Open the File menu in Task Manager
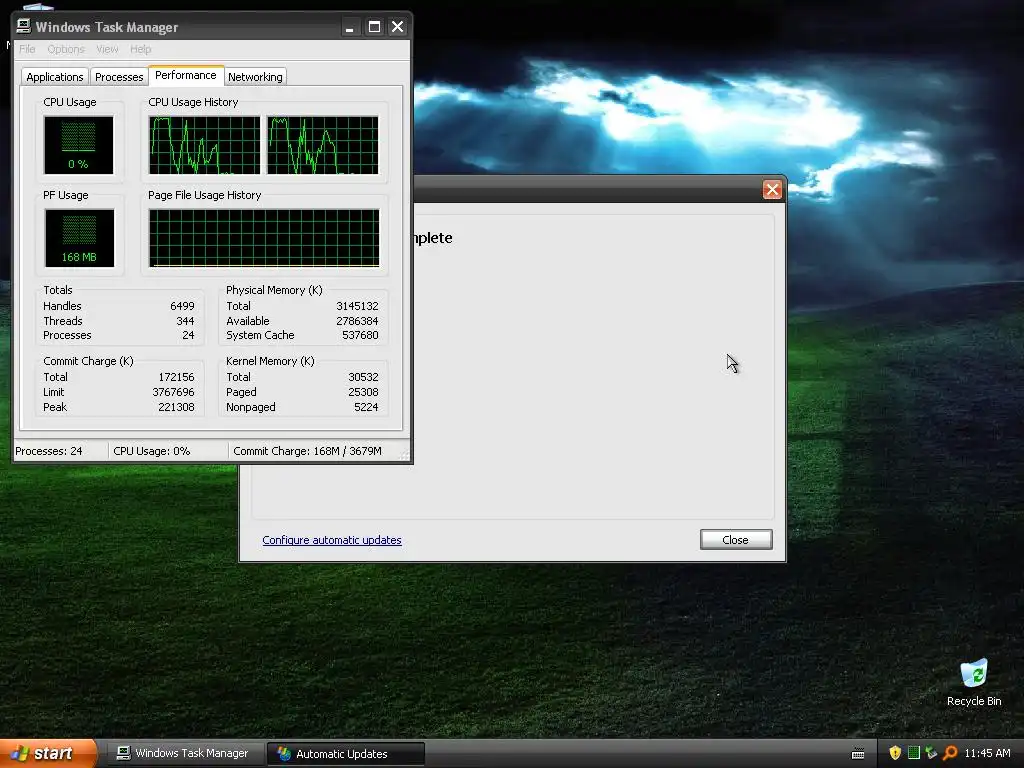Screen dimensions: 1024x768 click(x=27, y=49)
